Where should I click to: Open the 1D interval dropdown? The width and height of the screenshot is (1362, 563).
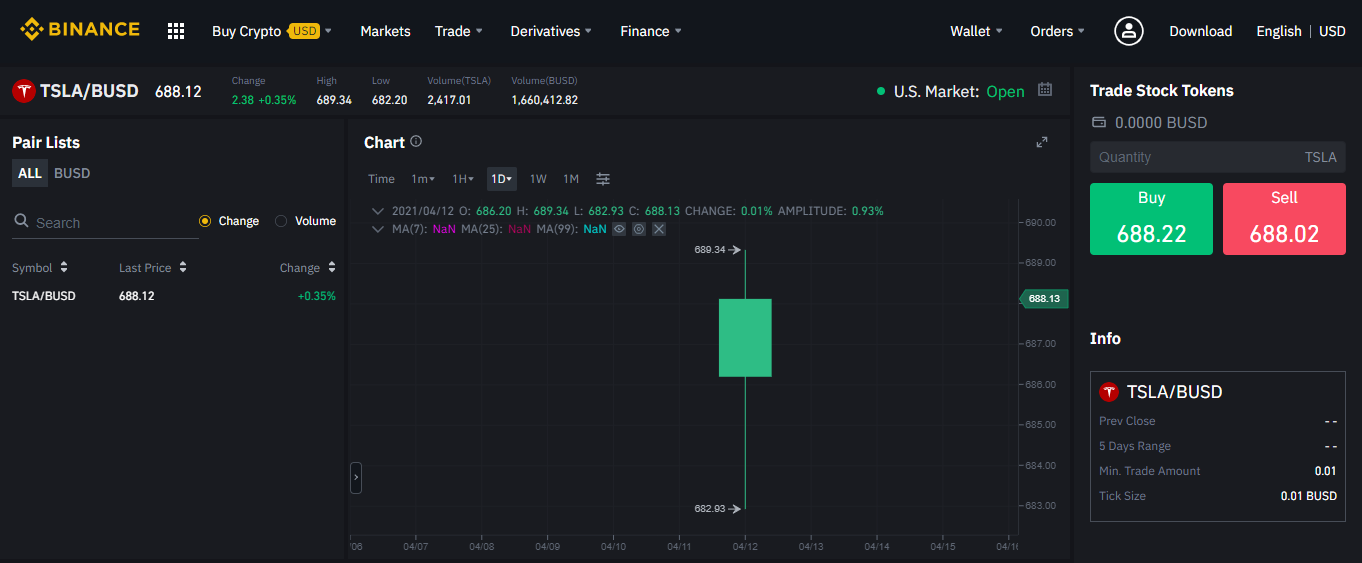[502, 179]
